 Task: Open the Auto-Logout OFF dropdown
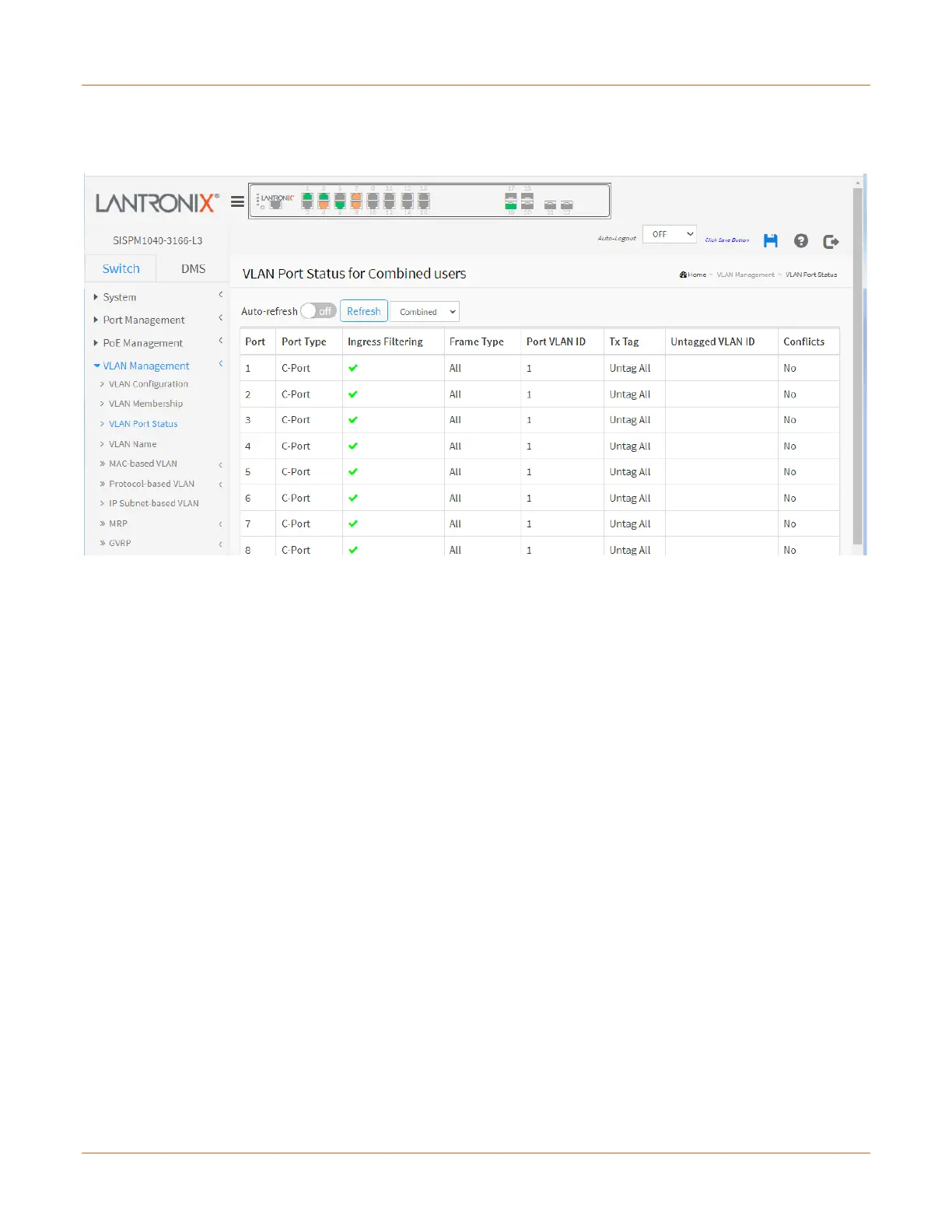[x=669, y=234]
